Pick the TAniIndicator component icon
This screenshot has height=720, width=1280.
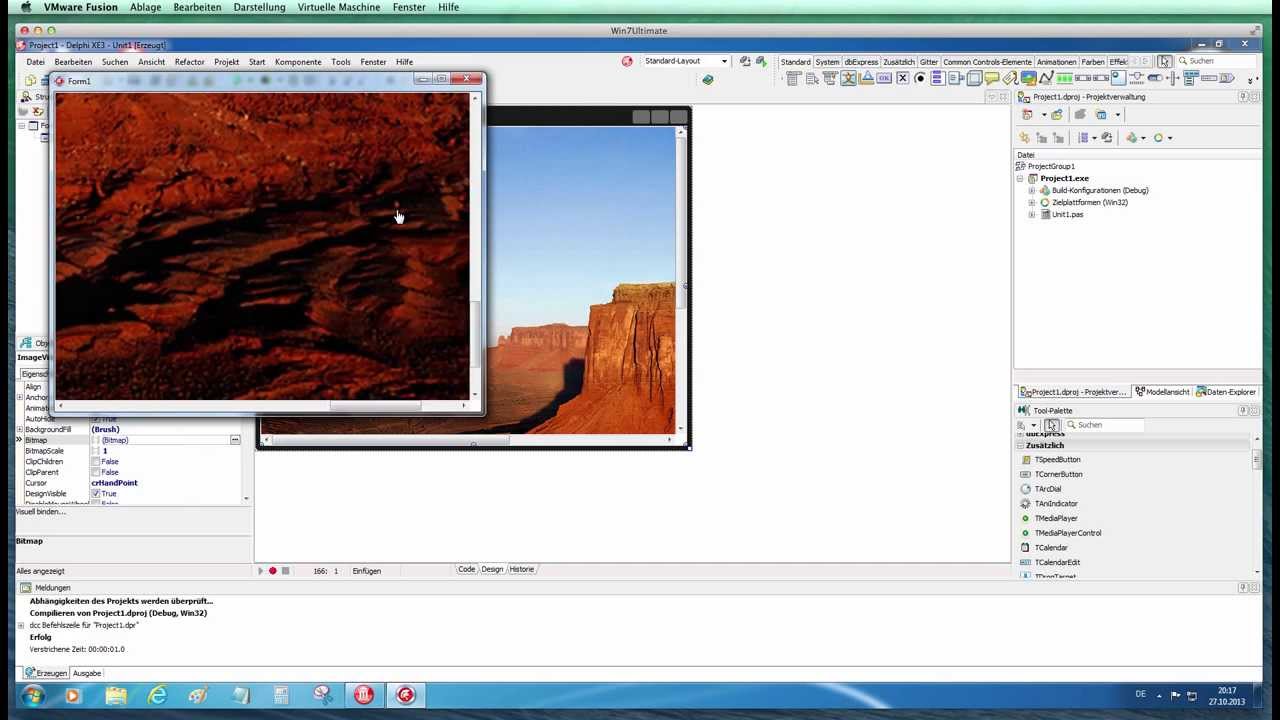tap(1025, 504)
